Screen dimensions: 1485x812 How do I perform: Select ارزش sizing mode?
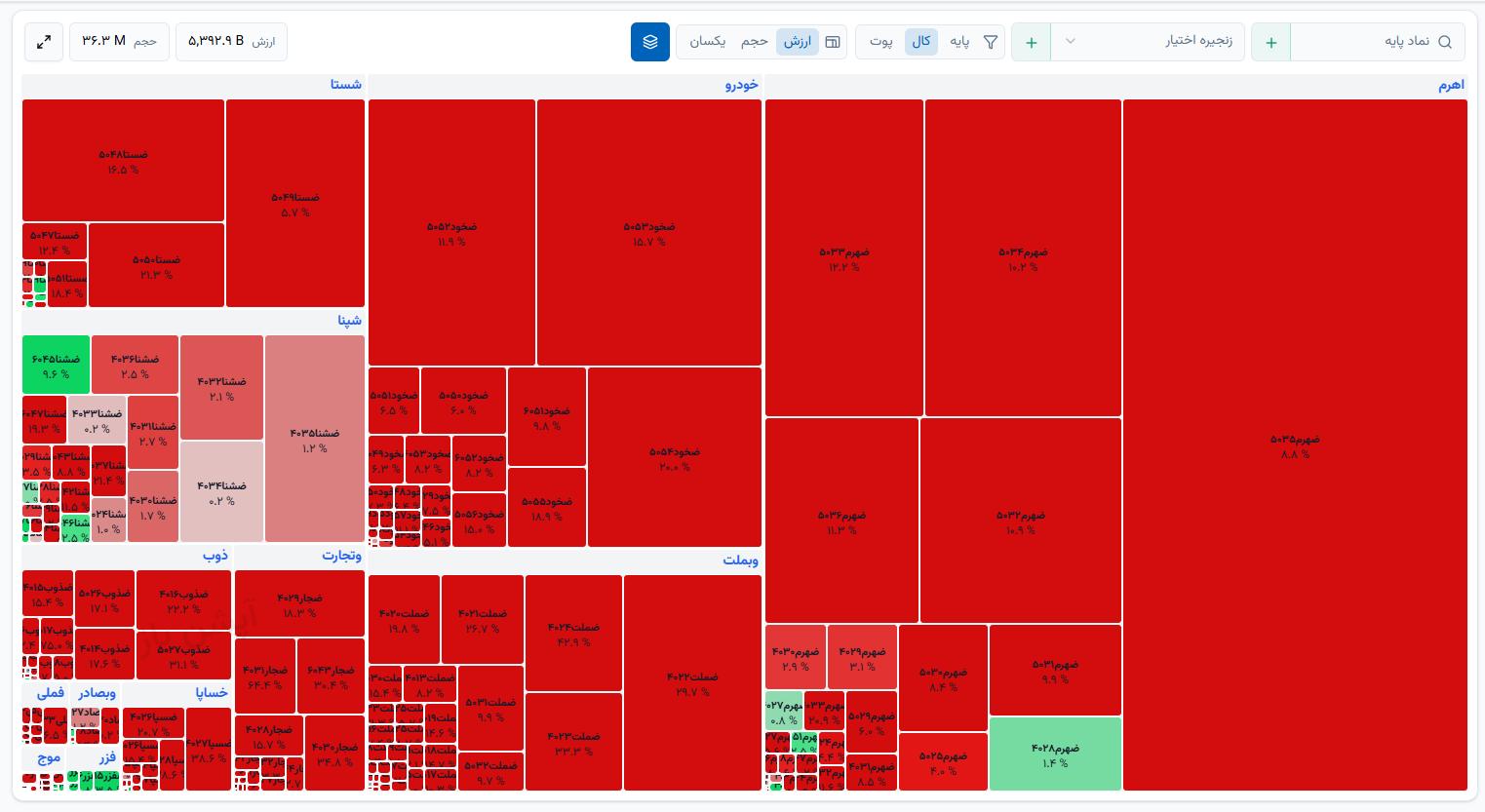coord(798,42)
